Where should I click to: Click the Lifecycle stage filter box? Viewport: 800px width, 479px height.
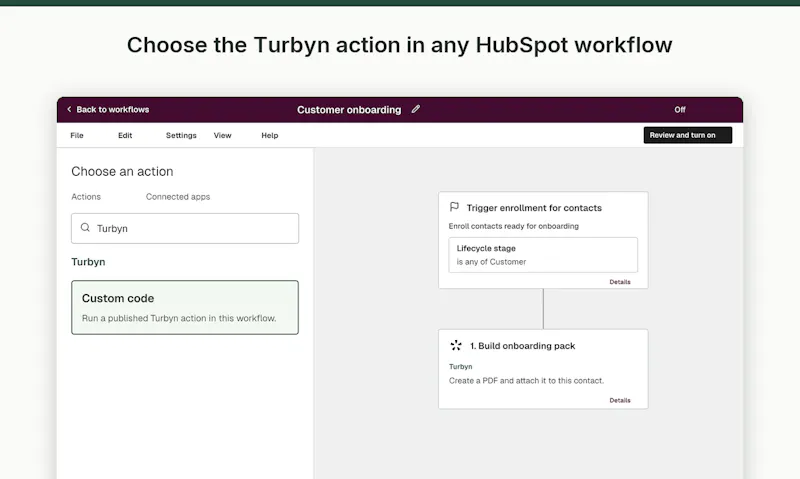[x=543, y=255]
